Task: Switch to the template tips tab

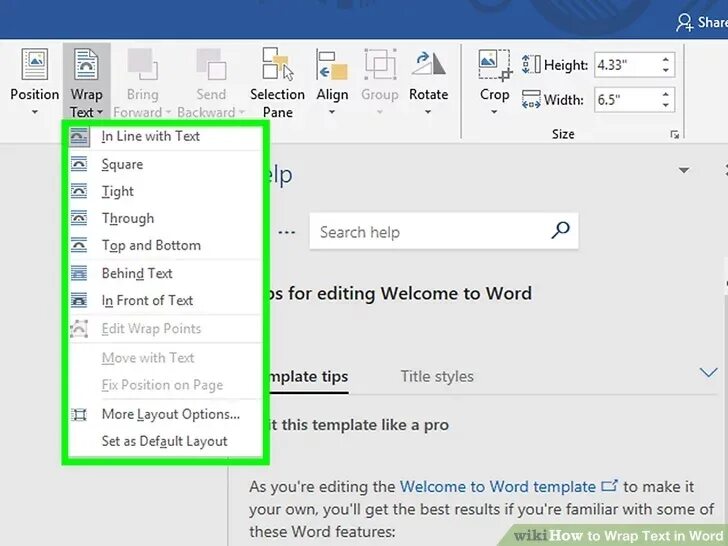Action: [308, 376]
